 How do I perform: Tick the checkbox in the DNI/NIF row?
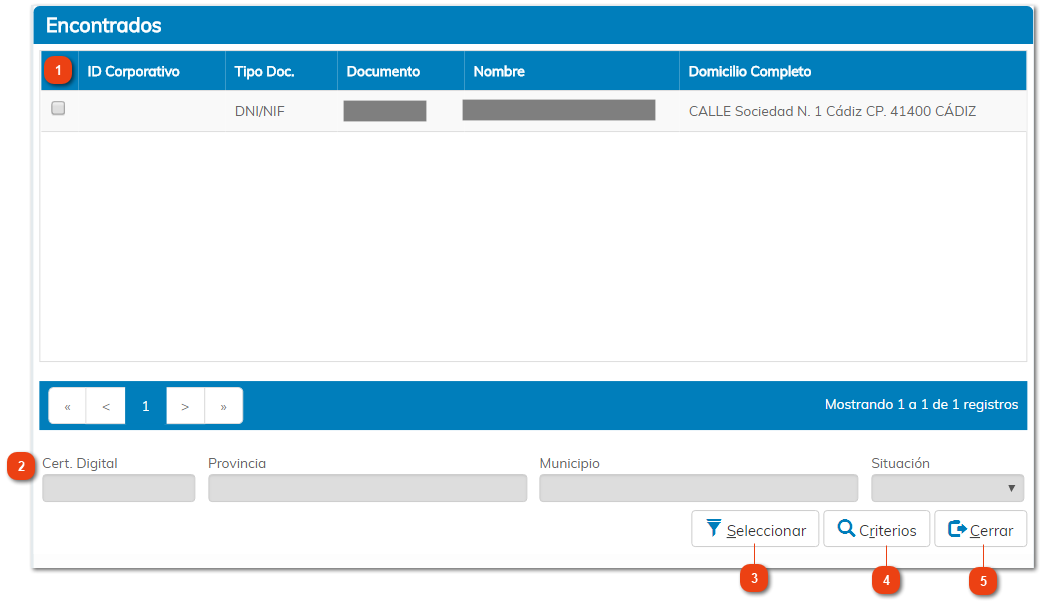(x=58, y=109)
